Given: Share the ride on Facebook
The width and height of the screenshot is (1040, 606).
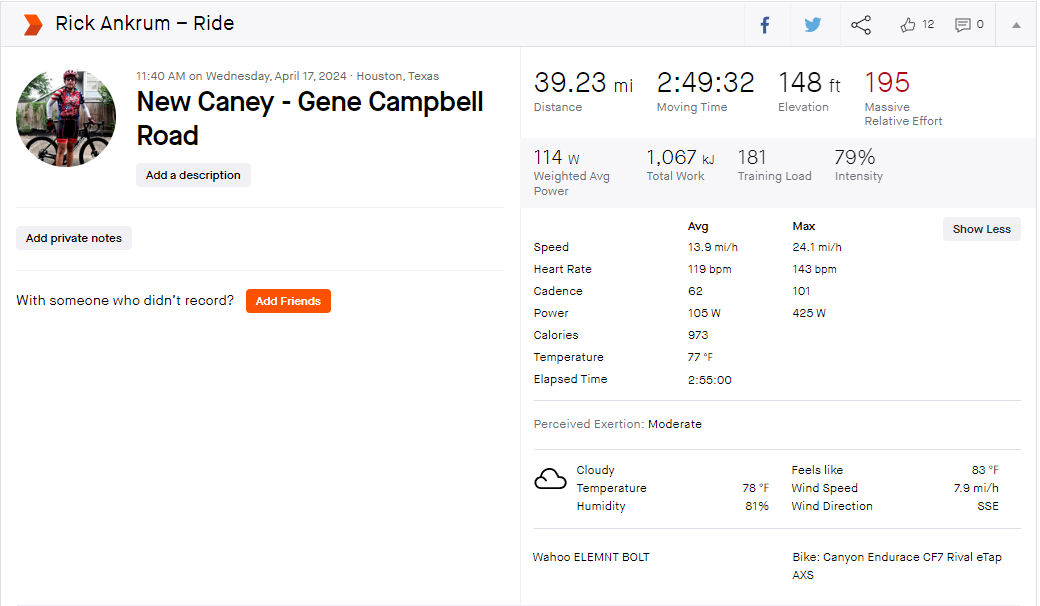Looking at the screenshot, I should tap(765, 25).
